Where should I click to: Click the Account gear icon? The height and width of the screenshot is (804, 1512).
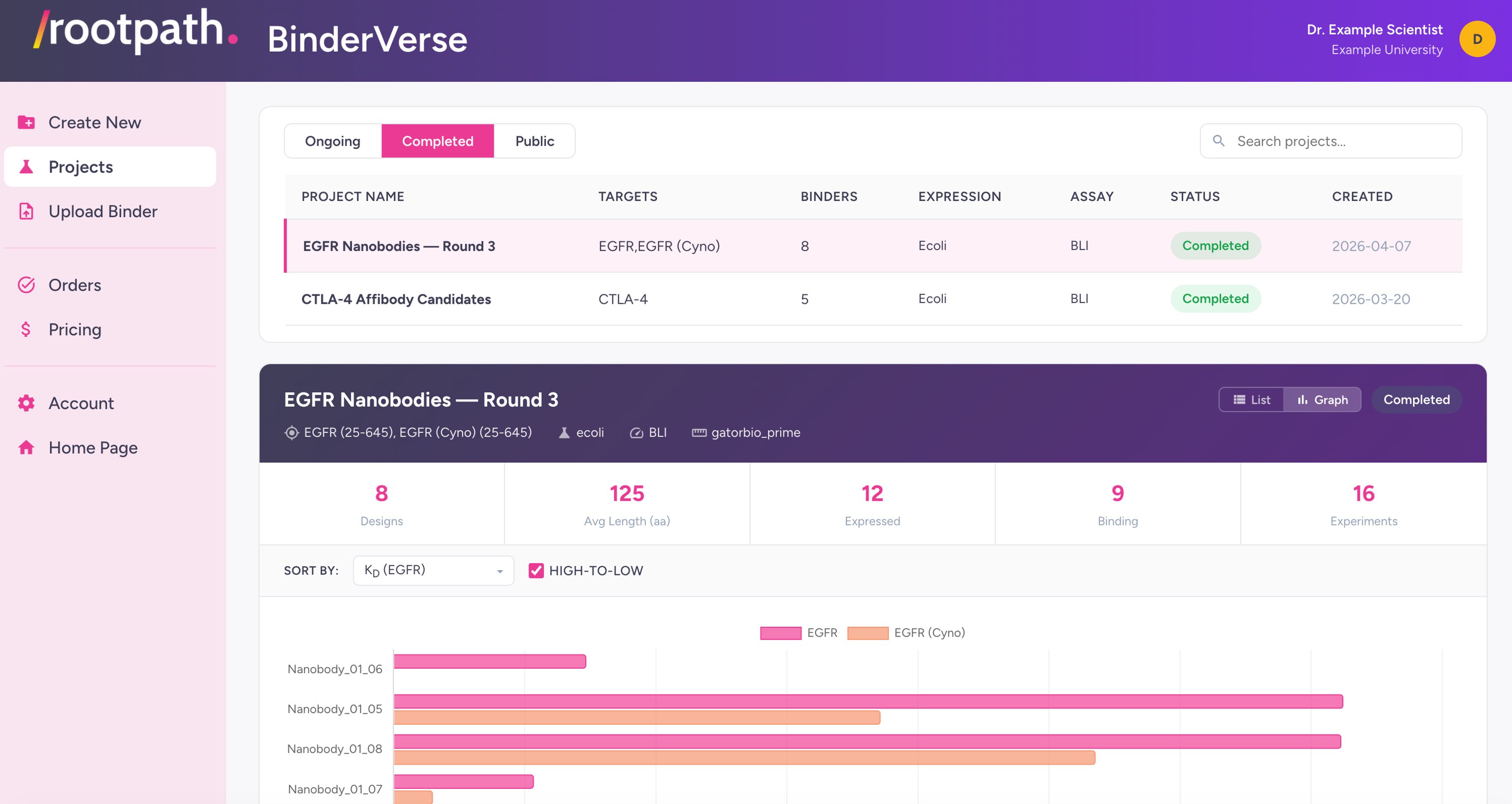(x=26, y=403)
